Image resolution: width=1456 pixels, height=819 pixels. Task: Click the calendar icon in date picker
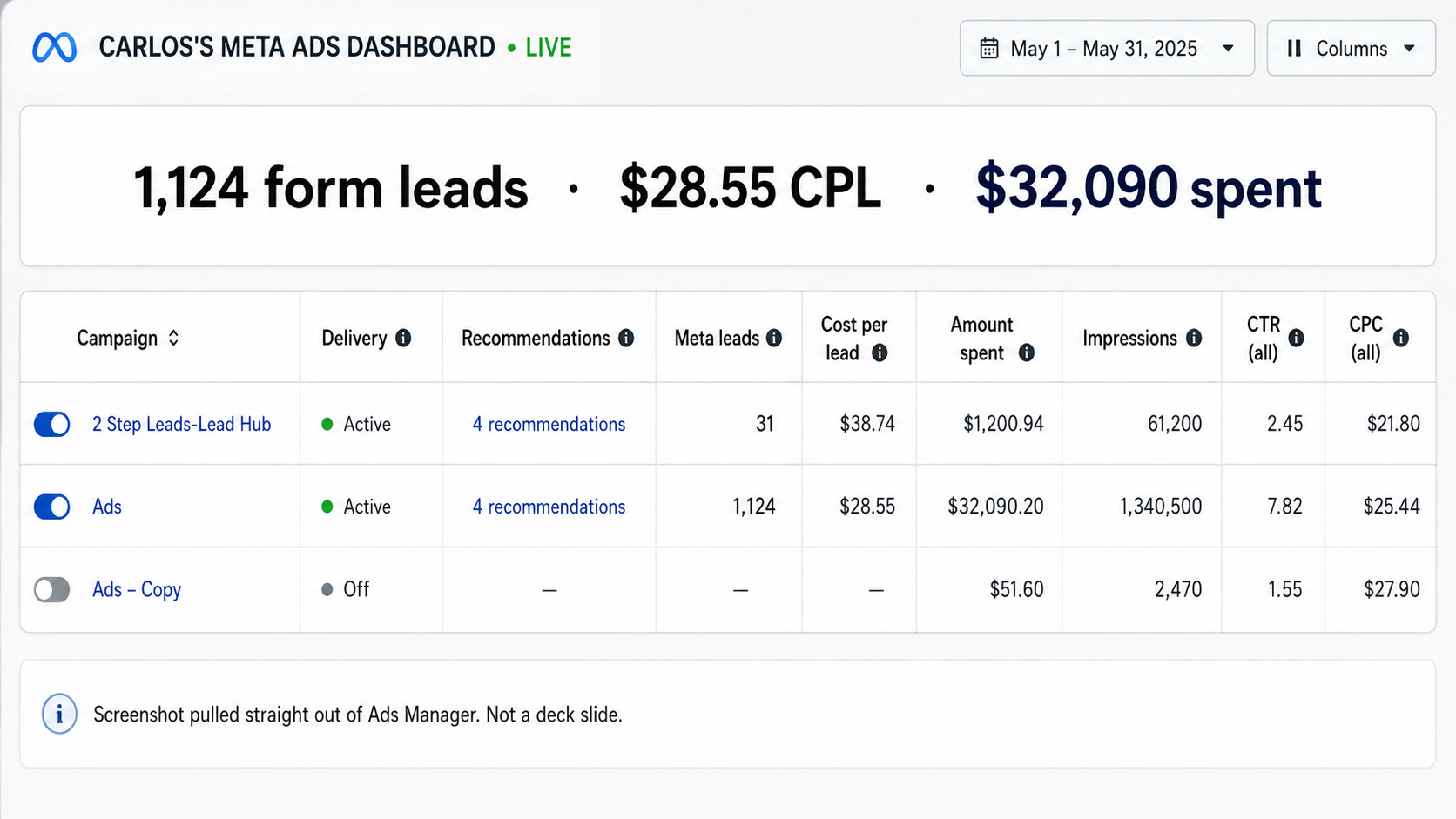pos(989,48)
